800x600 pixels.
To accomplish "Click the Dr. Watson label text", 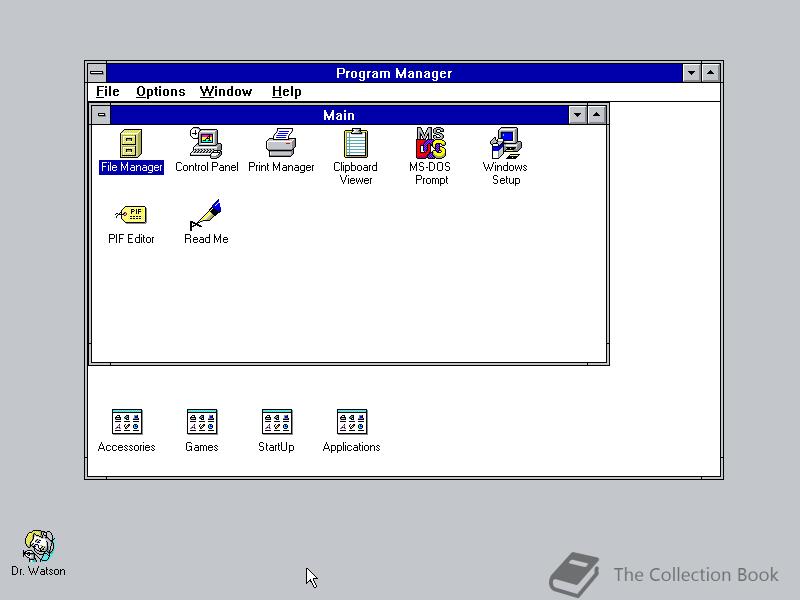I will pos(38,571).
